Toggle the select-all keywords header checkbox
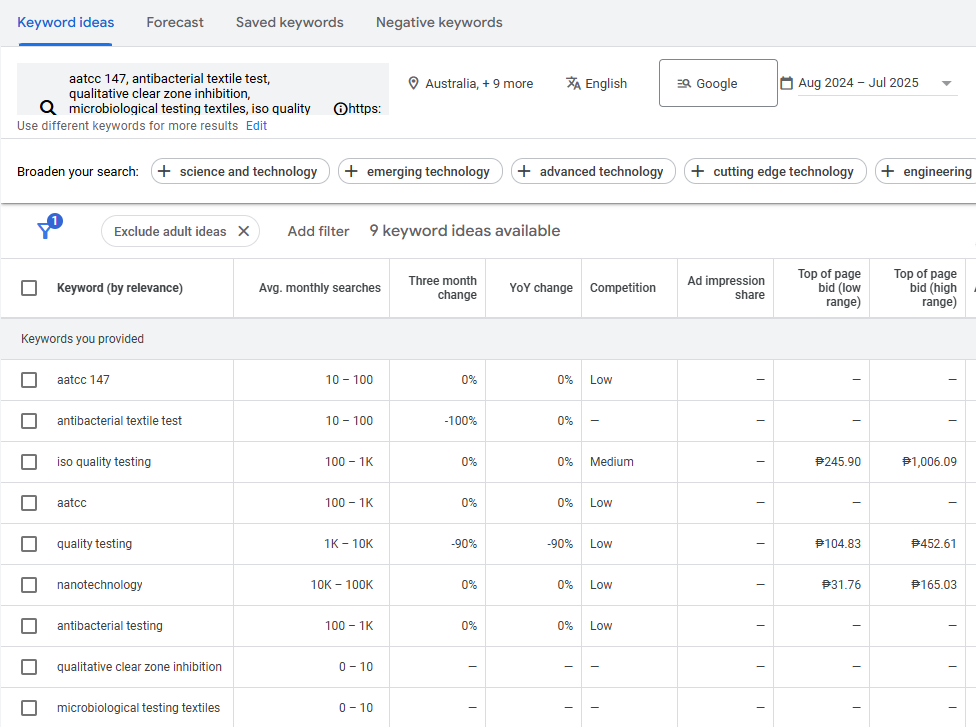This screenshot has height=727, width=976. coord(29,288)
